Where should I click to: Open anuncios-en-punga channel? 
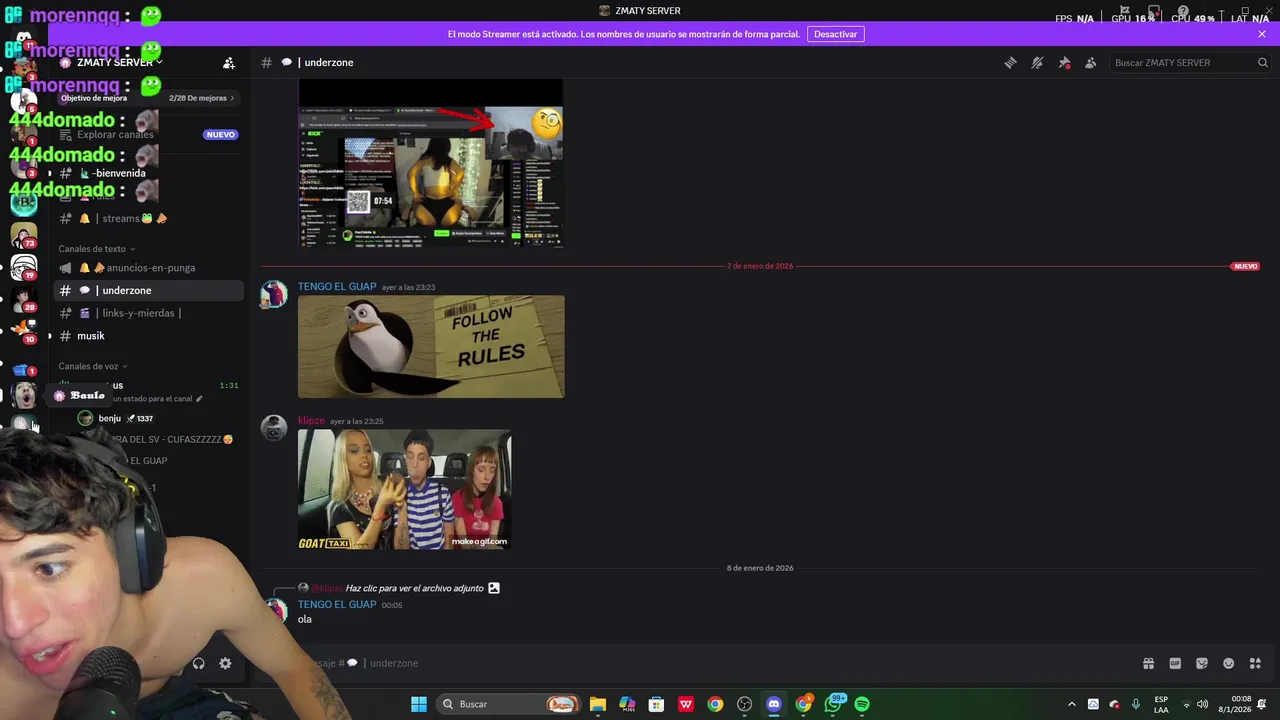tap(147, 268)
